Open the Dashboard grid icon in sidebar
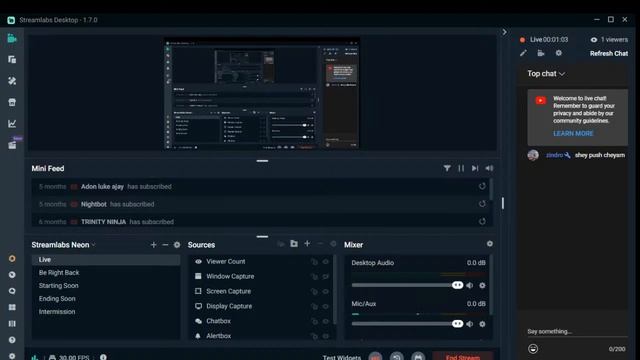Viewport: 640px width, 360px height. pos(12,307)
